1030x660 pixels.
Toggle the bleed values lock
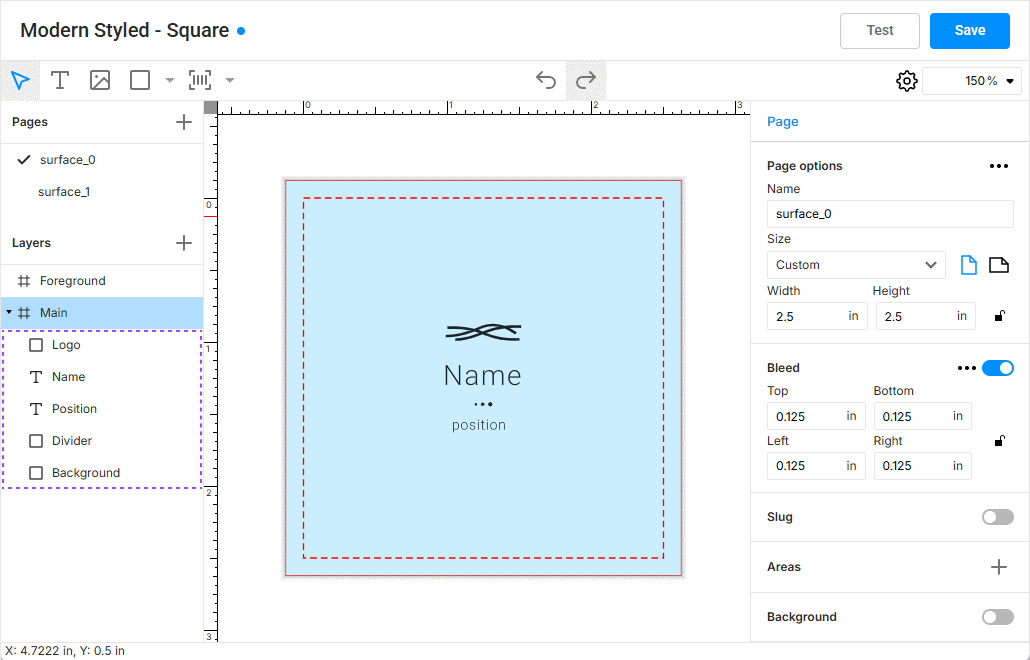999,441
